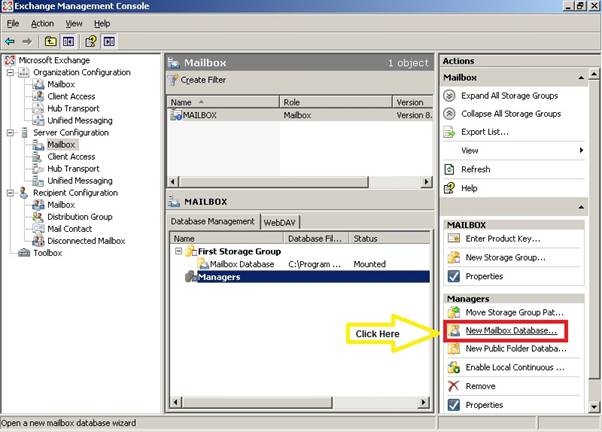The width and height of the screenshot is (602, 432).
Task: Click Actions pane scroll down arrow
Action: tap(594, 406)
